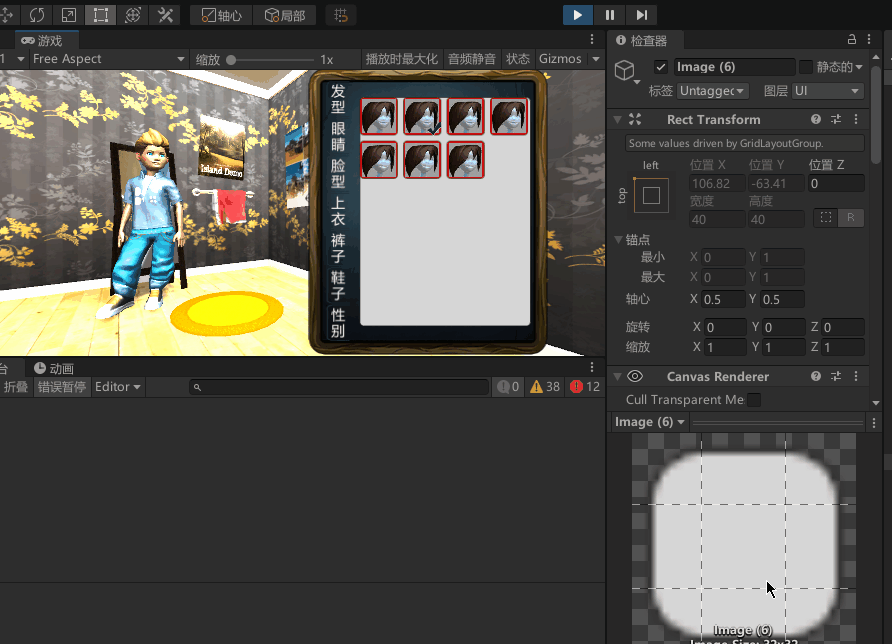Select the Rotate tool
Viewport: 892px width, 644px height.
pyautogui.click(x=36, y=14)
